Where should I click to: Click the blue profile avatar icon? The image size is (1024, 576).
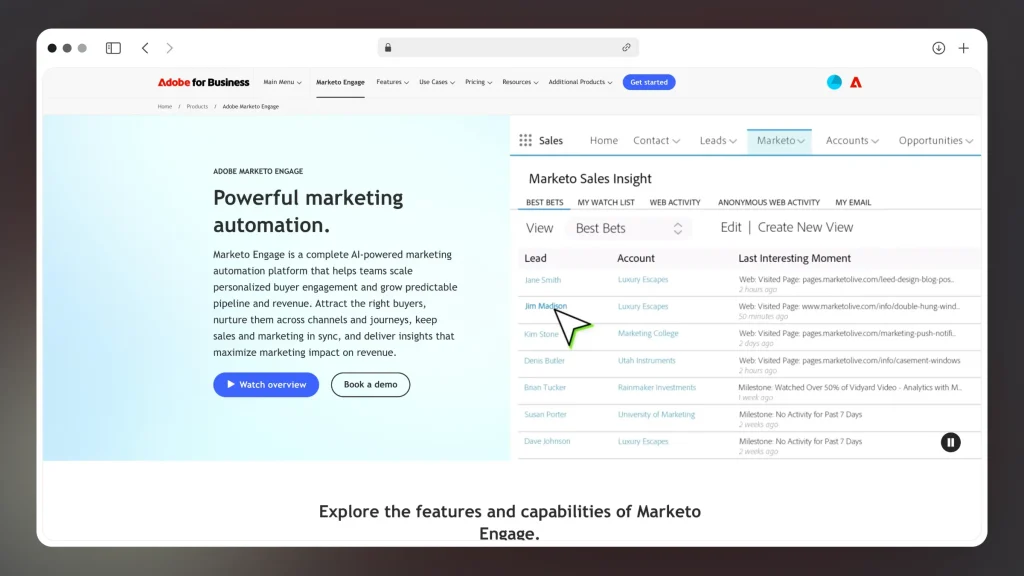click(834, 82)
